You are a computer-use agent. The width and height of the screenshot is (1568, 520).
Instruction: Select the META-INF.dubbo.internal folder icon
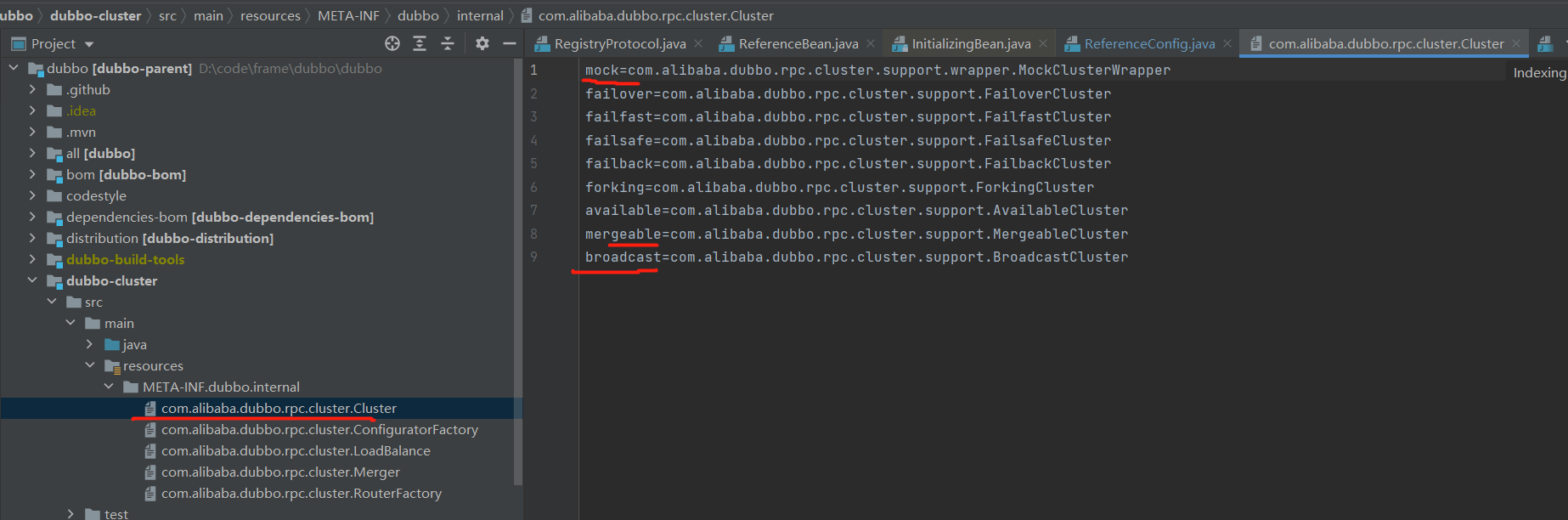tap(131, 387)
